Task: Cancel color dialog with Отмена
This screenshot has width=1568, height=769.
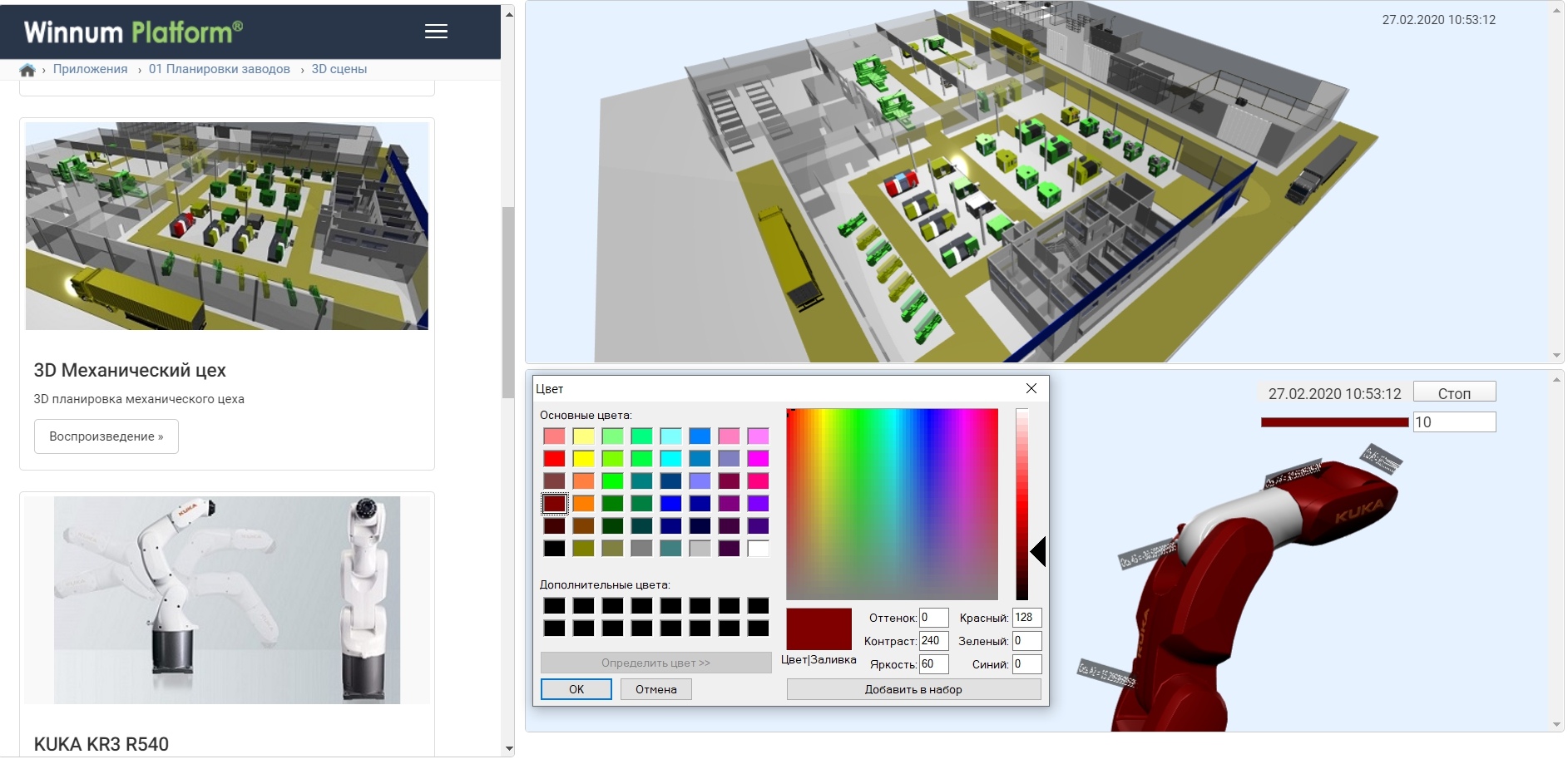Action: (656, 689)
